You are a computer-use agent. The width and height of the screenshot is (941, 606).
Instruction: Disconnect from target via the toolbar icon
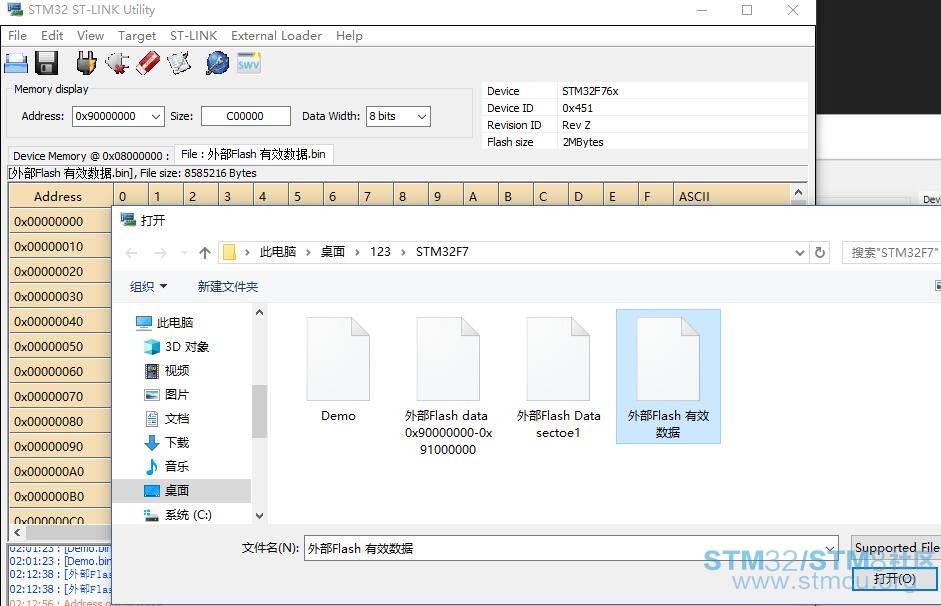click(118, 63)
